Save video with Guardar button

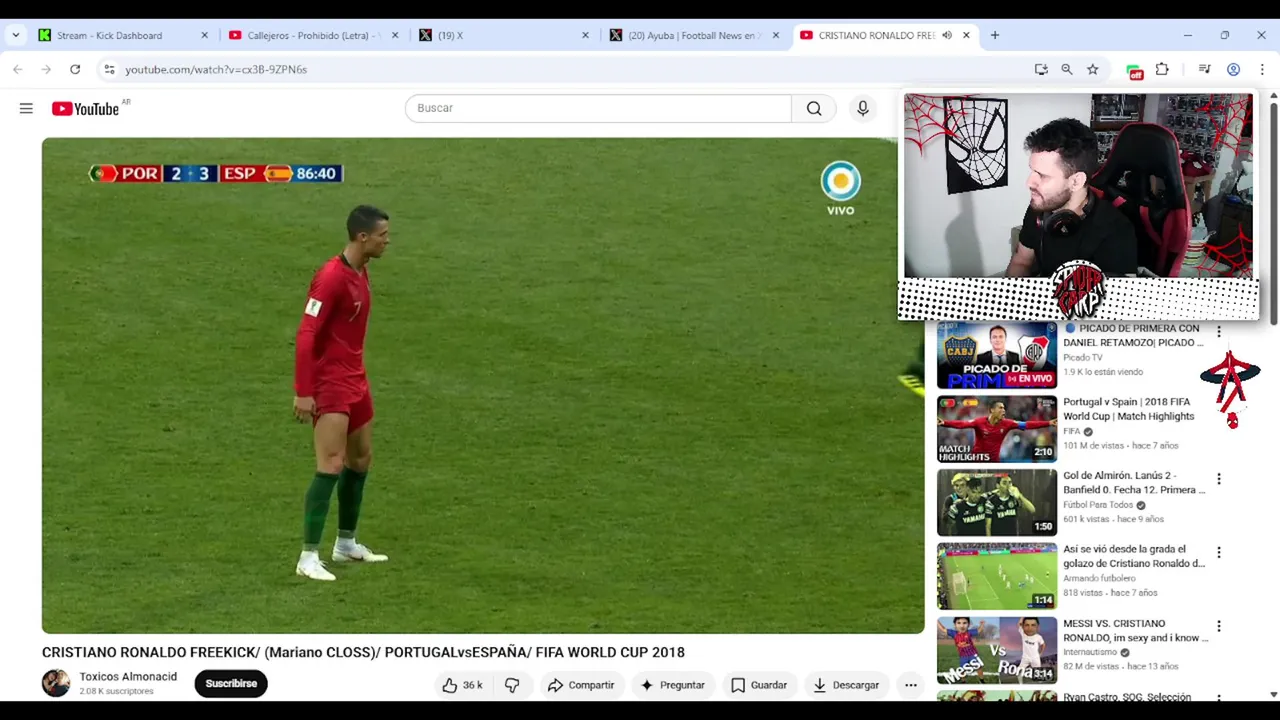point(759,685)
